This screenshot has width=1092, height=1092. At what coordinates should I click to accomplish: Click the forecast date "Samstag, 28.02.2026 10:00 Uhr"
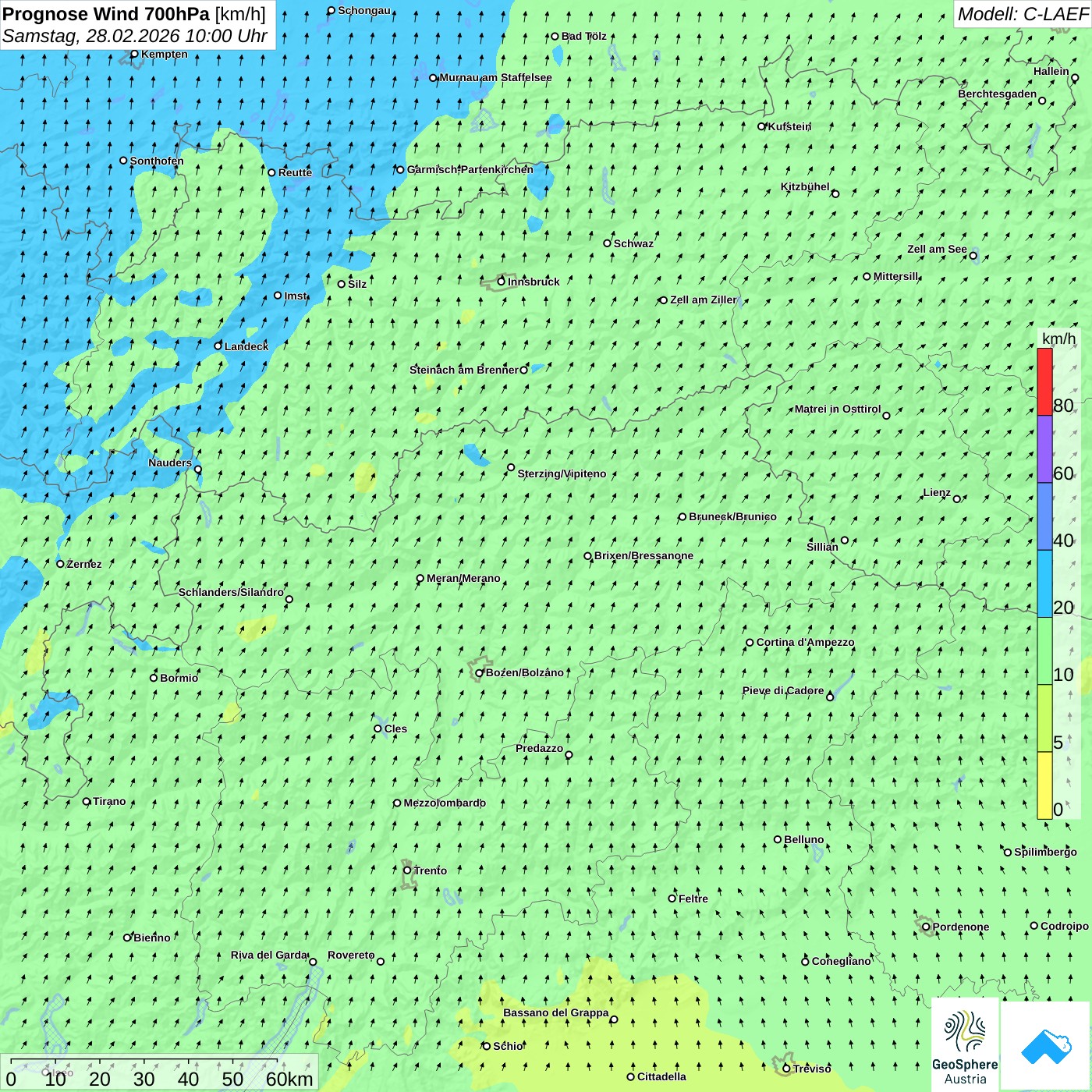click(x=134, y=36)
